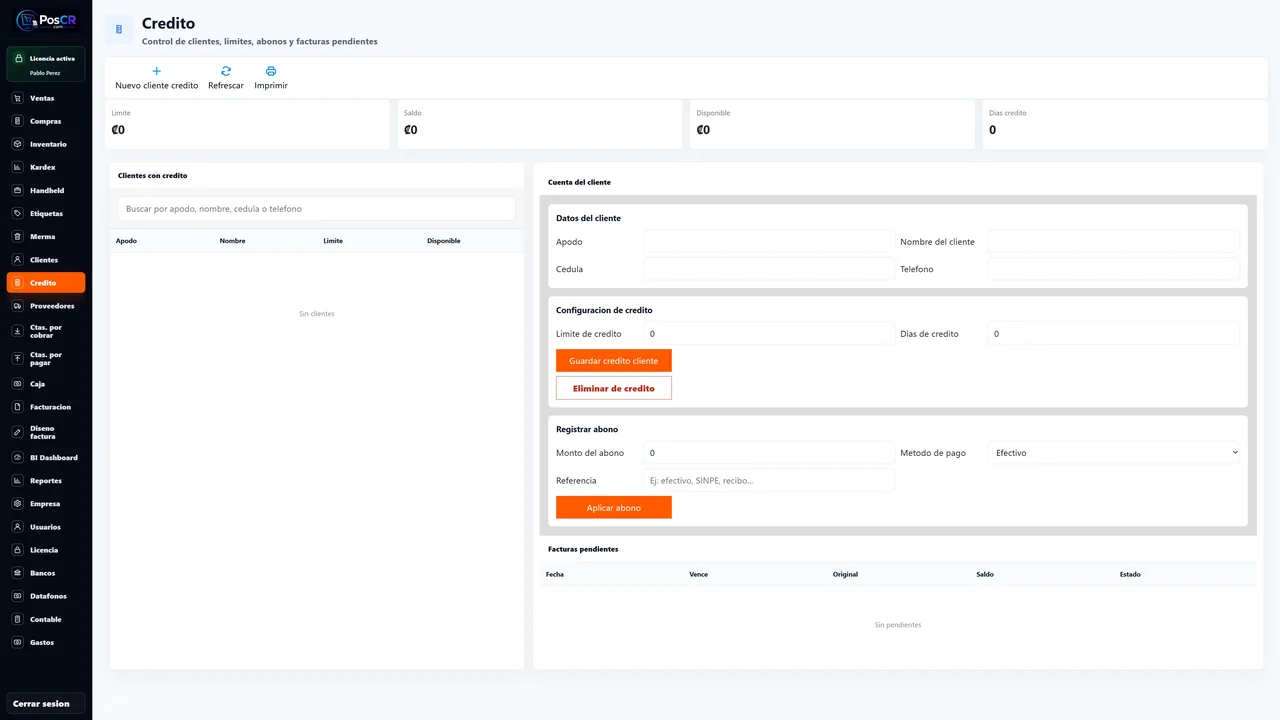Open Caja via its cash icon
This screenshot has height=720, width=1280.
(18, 384)
